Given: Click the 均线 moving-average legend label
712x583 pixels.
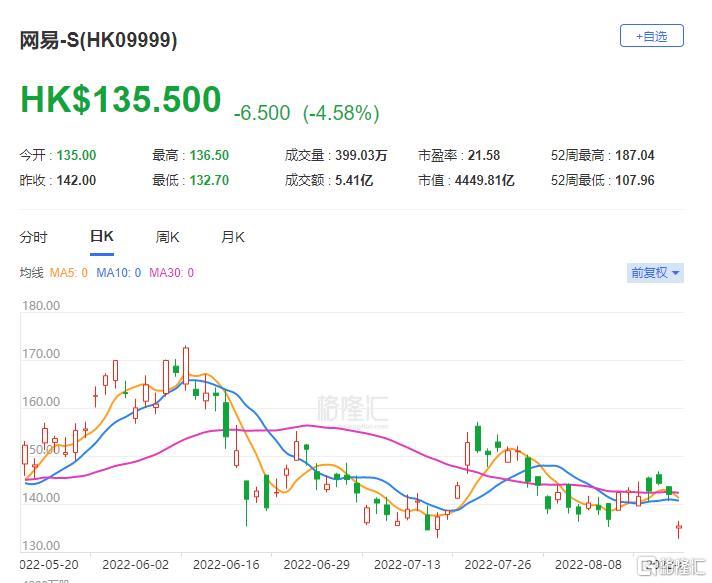Looking at the screenshot, I should pos(31,273).
